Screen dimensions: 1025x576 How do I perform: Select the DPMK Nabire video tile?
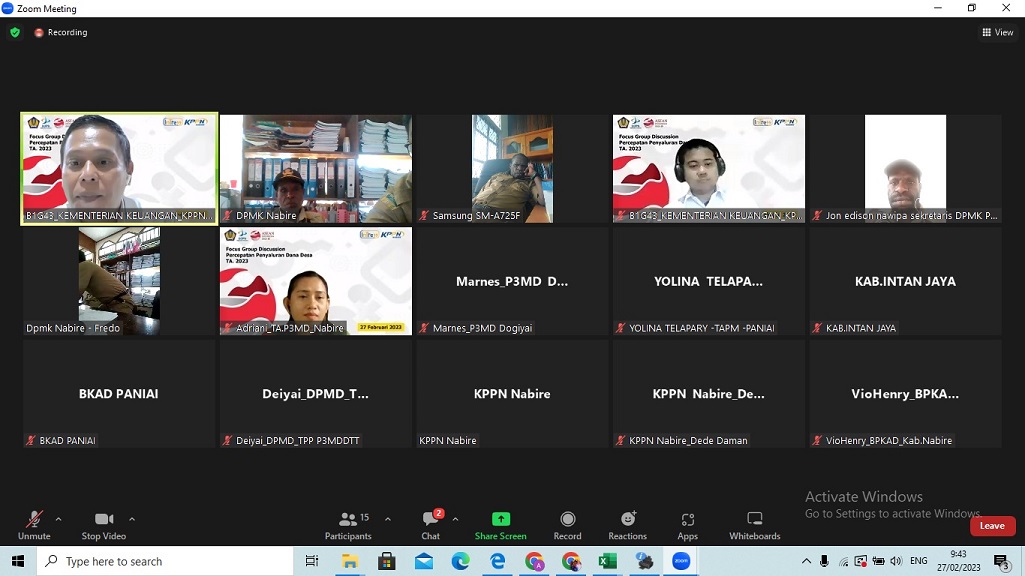[316, 169]
